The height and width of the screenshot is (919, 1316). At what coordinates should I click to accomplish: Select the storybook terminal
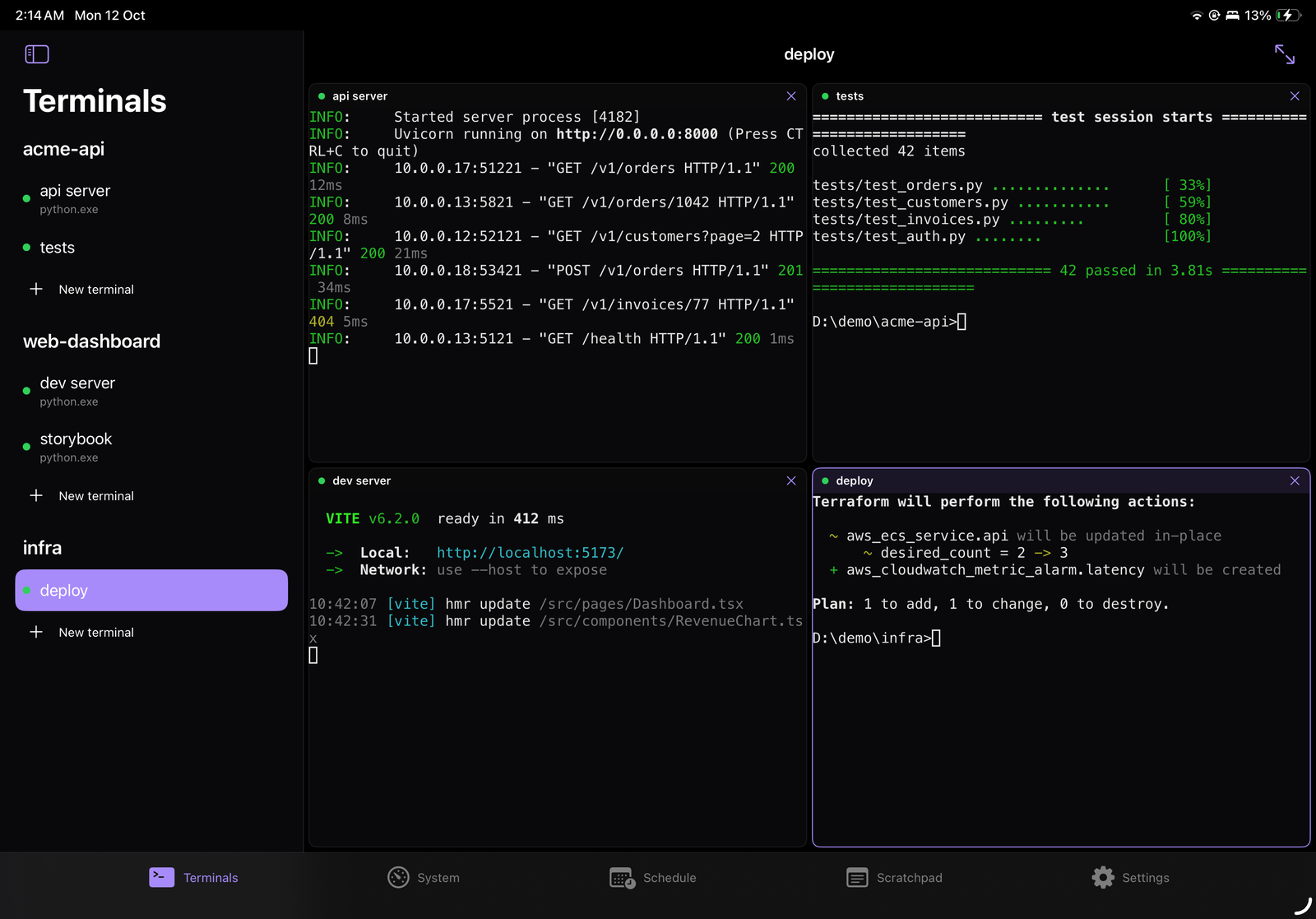[x=152, y=447]
